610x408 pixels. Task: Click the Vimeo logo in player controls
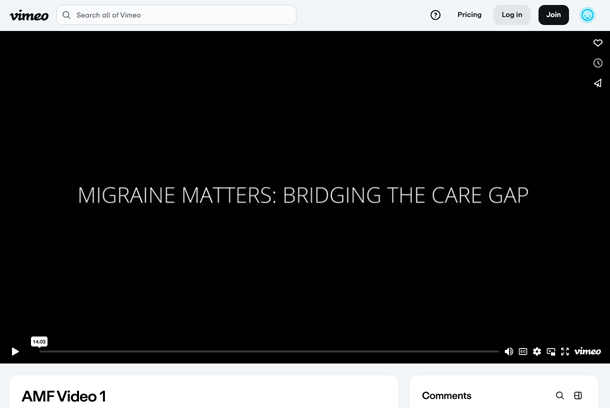pyautogui.click(x=587, y=351)
